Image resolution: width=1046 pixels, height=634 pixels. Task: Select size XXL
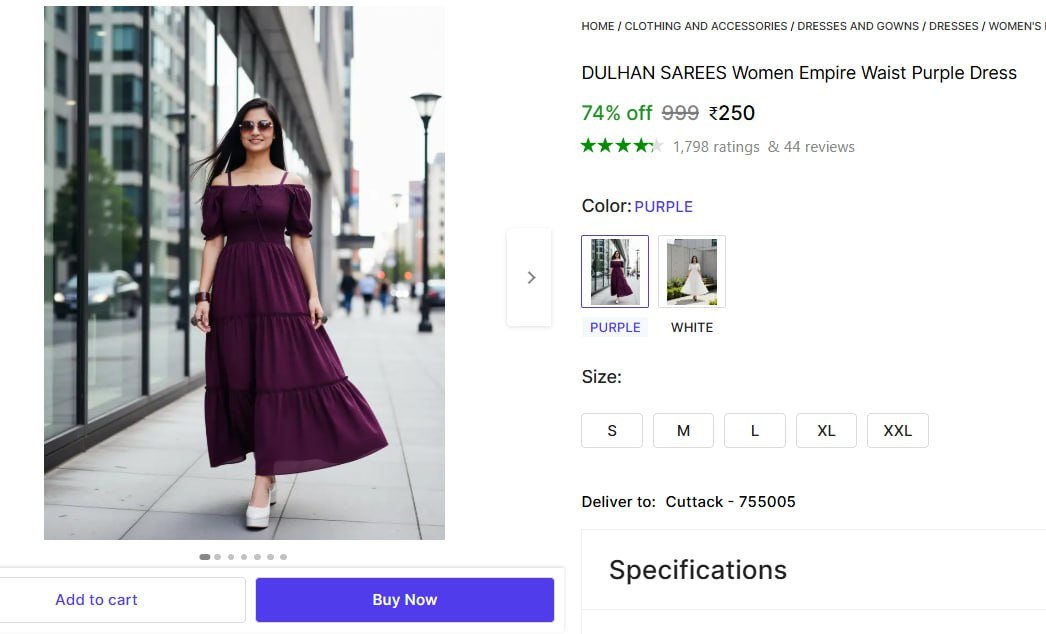[897, 430]
